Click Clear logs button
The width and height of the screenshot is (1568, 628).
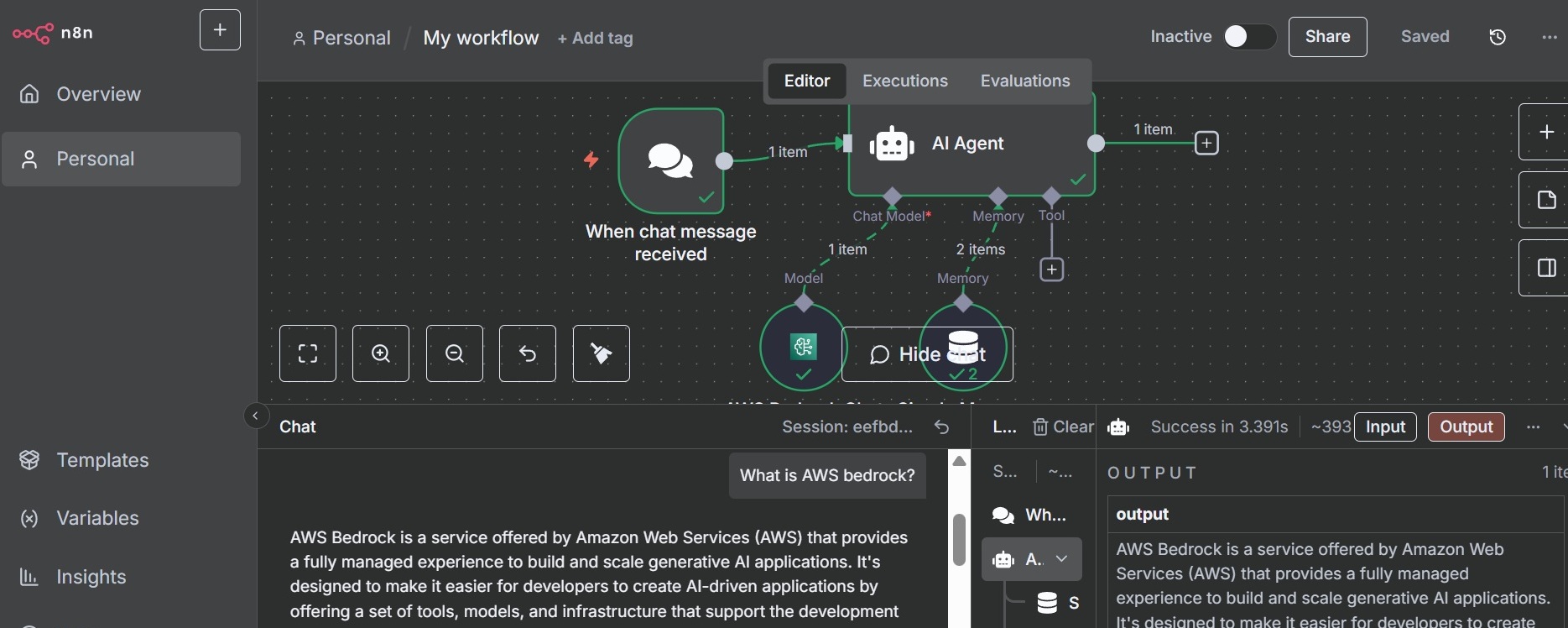pos(1063,427)
